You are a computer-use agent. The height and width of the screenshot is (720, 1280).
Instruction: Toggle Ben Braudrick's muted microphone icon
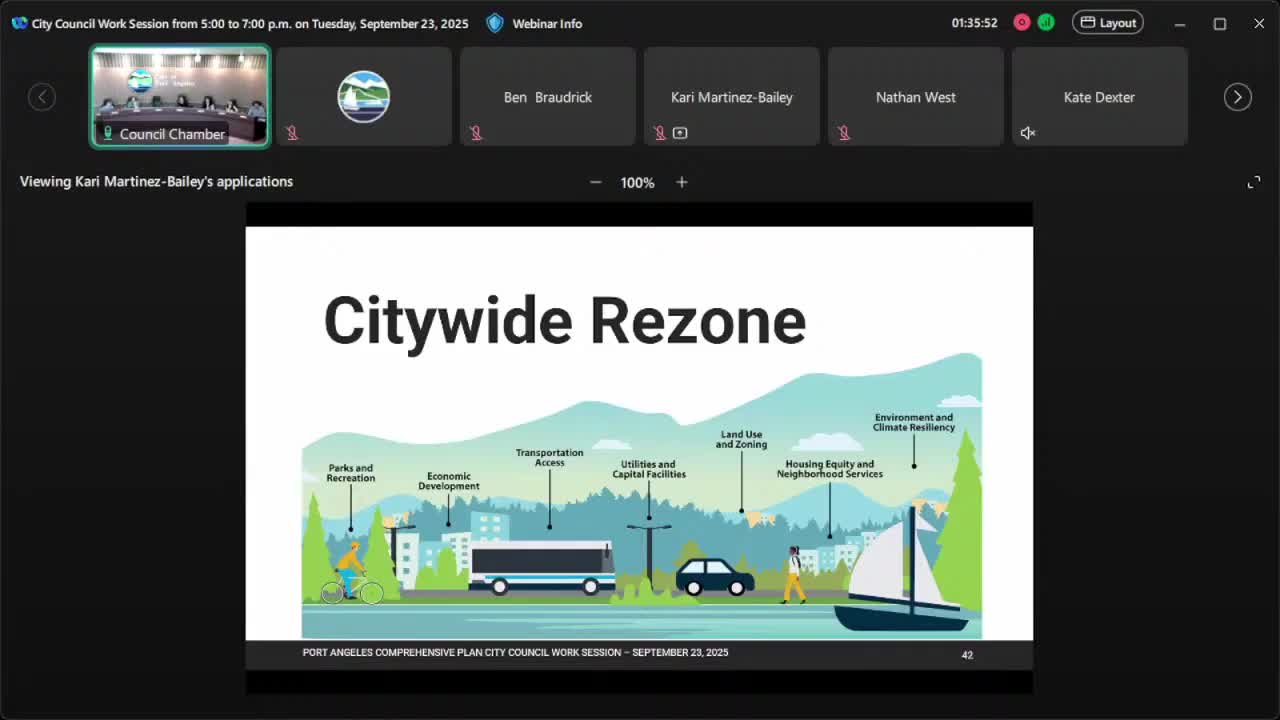click(476, 133)
